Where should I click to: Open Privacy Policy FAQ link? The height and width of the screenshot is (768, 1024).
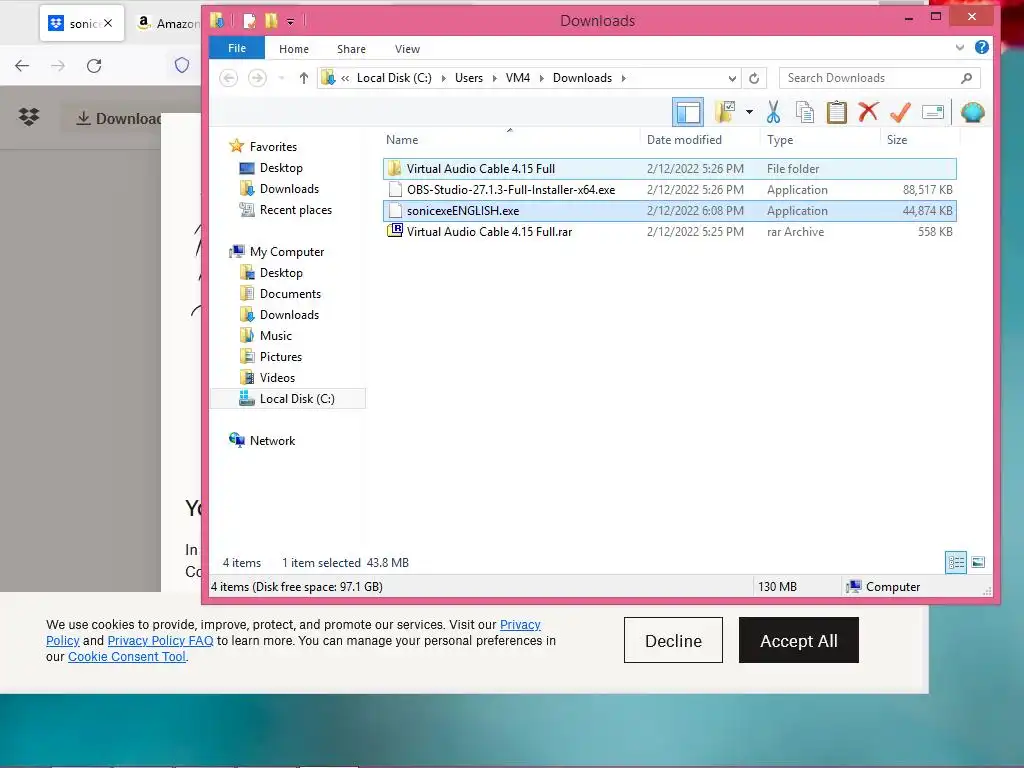[160, 641]
